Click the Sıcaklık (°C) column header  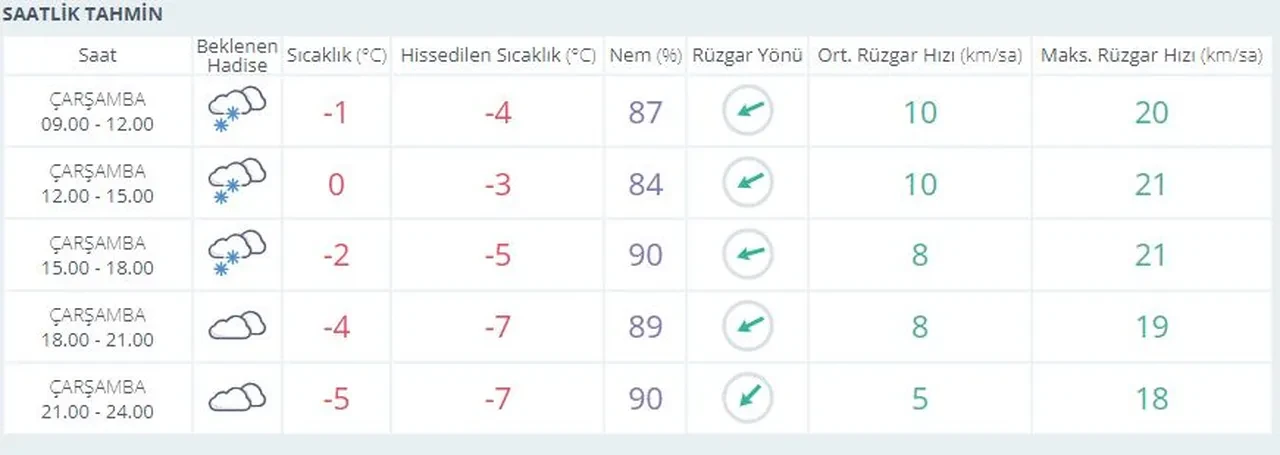[337, 56]
